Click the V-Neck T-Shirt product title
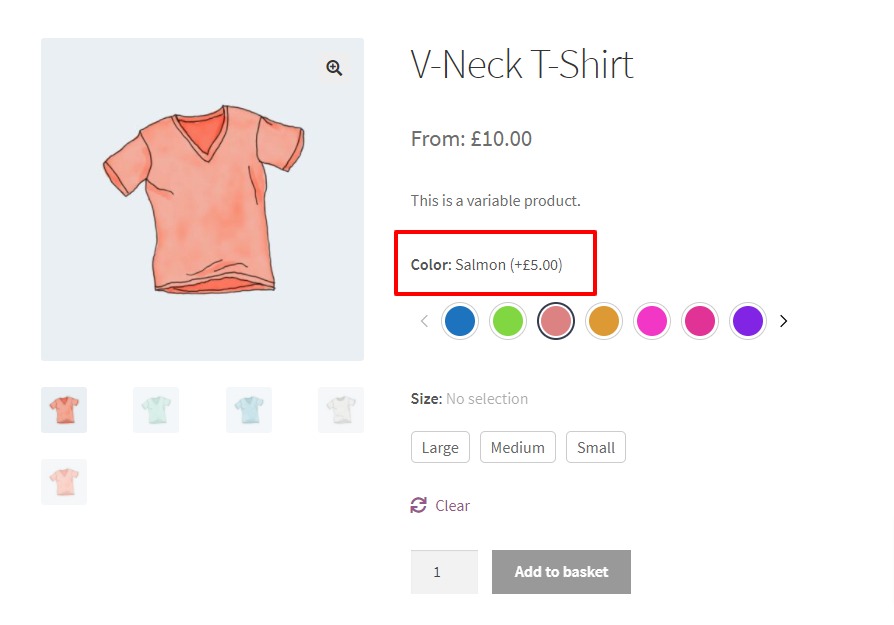 coord(521,64)
